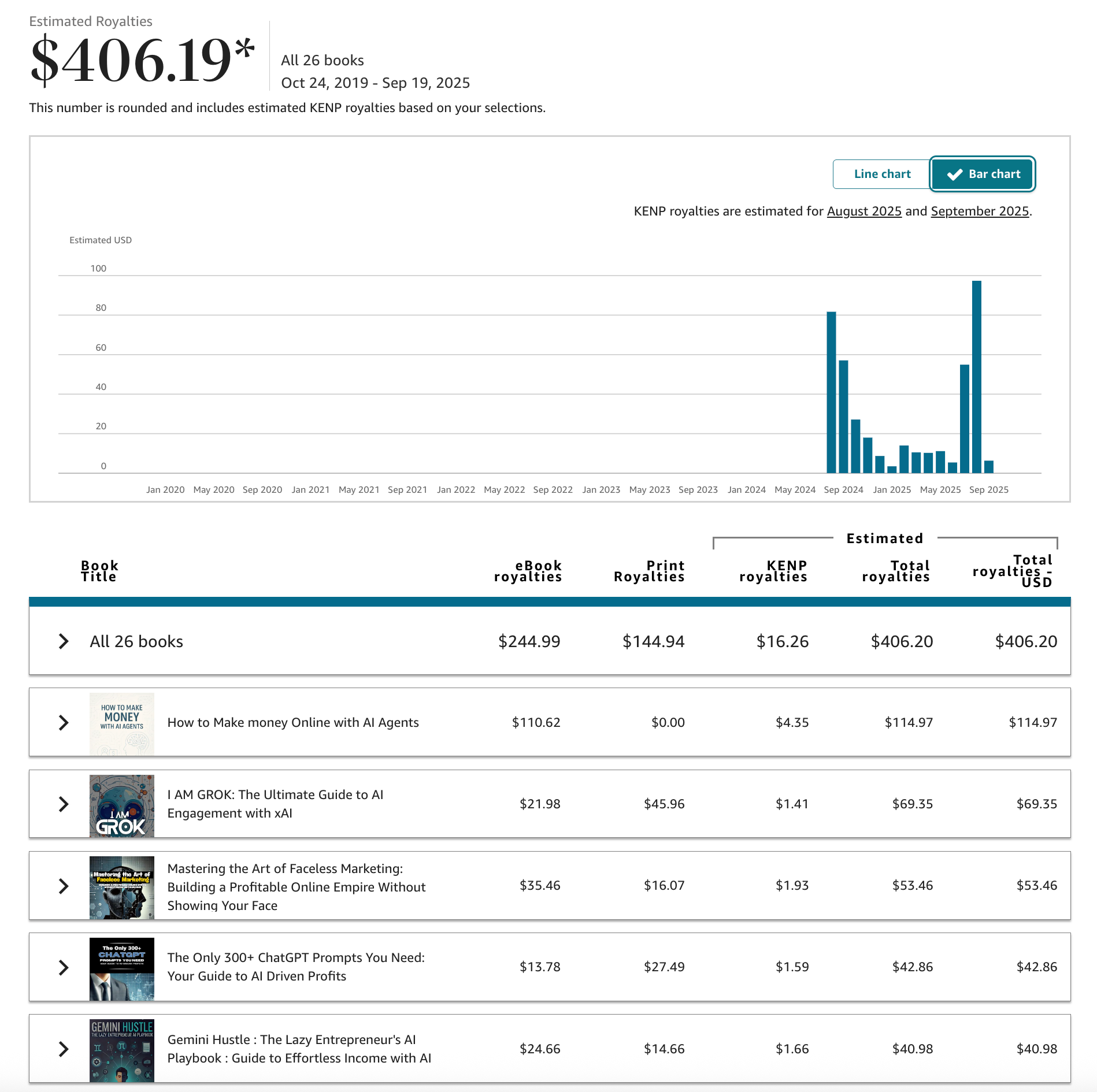The width and height of the screenshot is (1097, 1092).
Task: Click How to Make Money book cover
Action: click(122, 723)
